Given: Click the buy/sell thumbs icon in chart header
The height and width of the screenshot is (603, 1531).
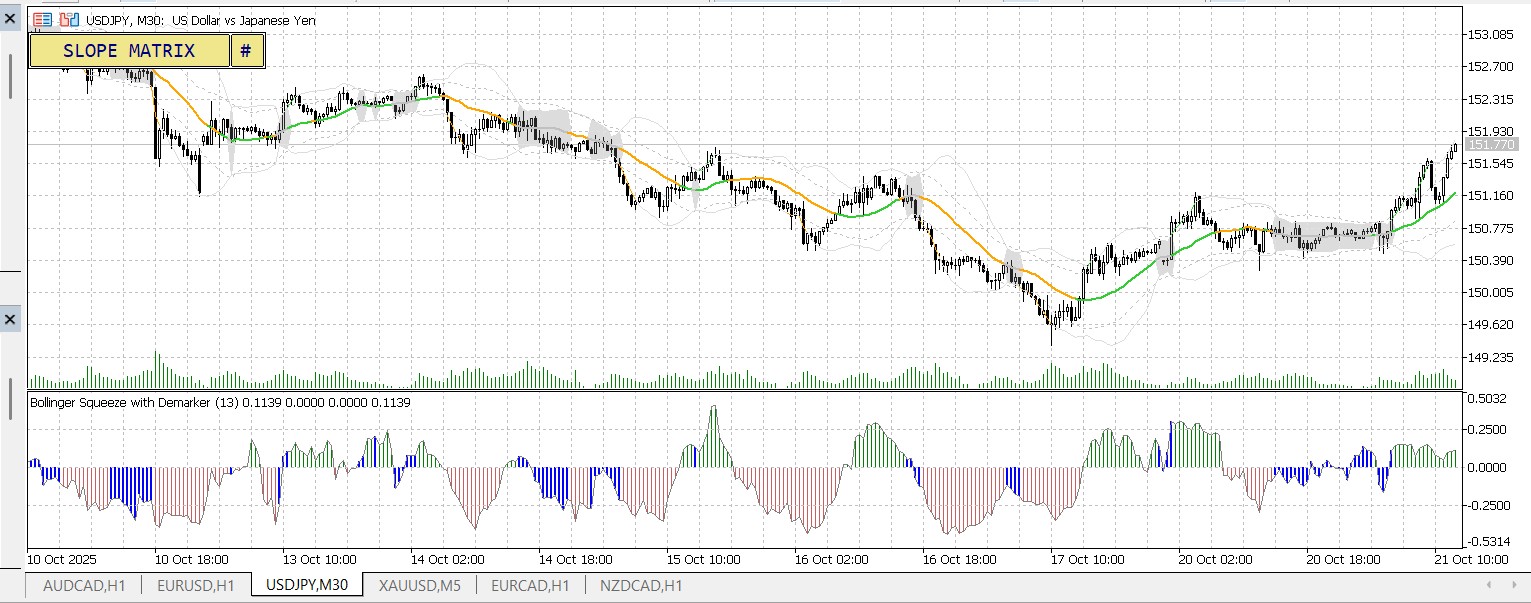Looking at the screenshot, I should pyautogui.click(x=67, y=18).
